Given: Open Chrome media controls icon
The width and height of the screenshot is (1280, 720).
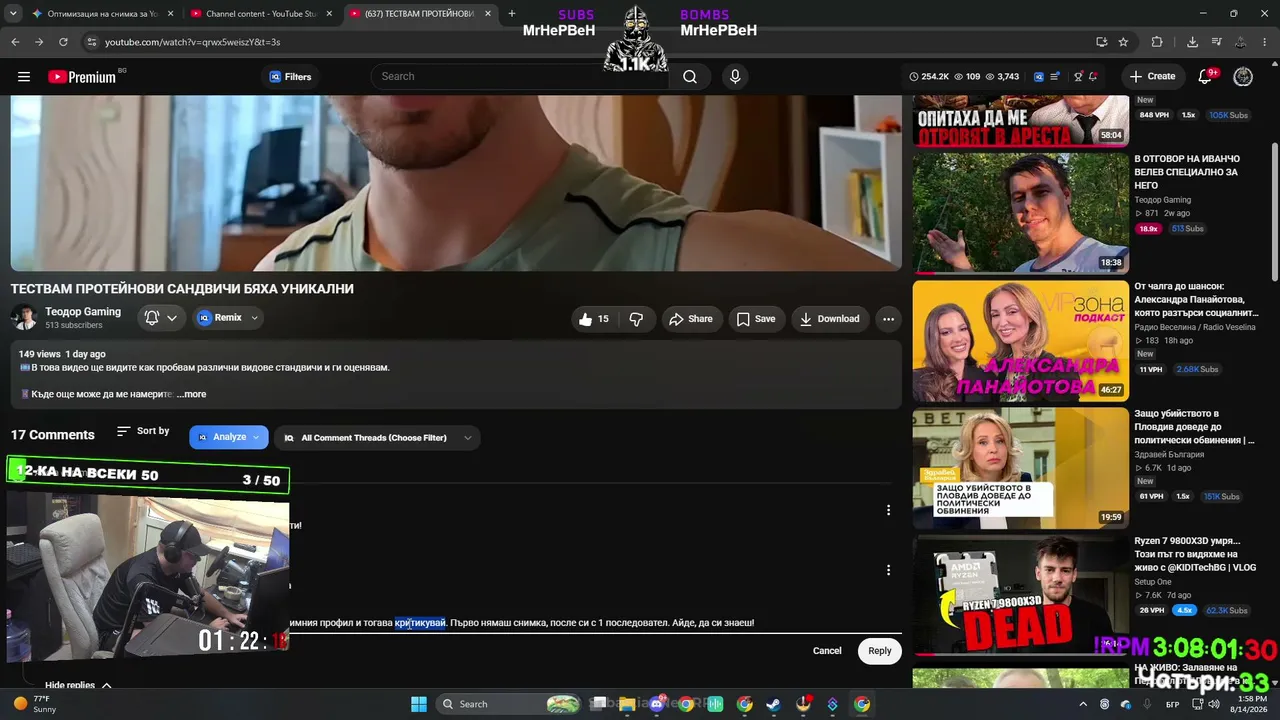Looking at the screenshot, I should 1217,42.
